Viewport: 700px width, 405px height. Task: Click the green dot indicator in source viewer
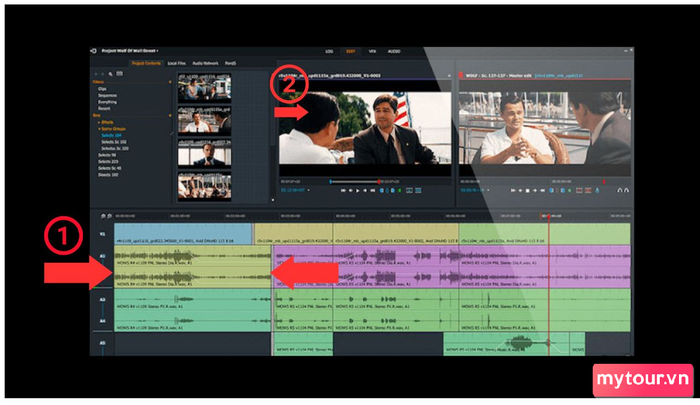pos(400,191)
